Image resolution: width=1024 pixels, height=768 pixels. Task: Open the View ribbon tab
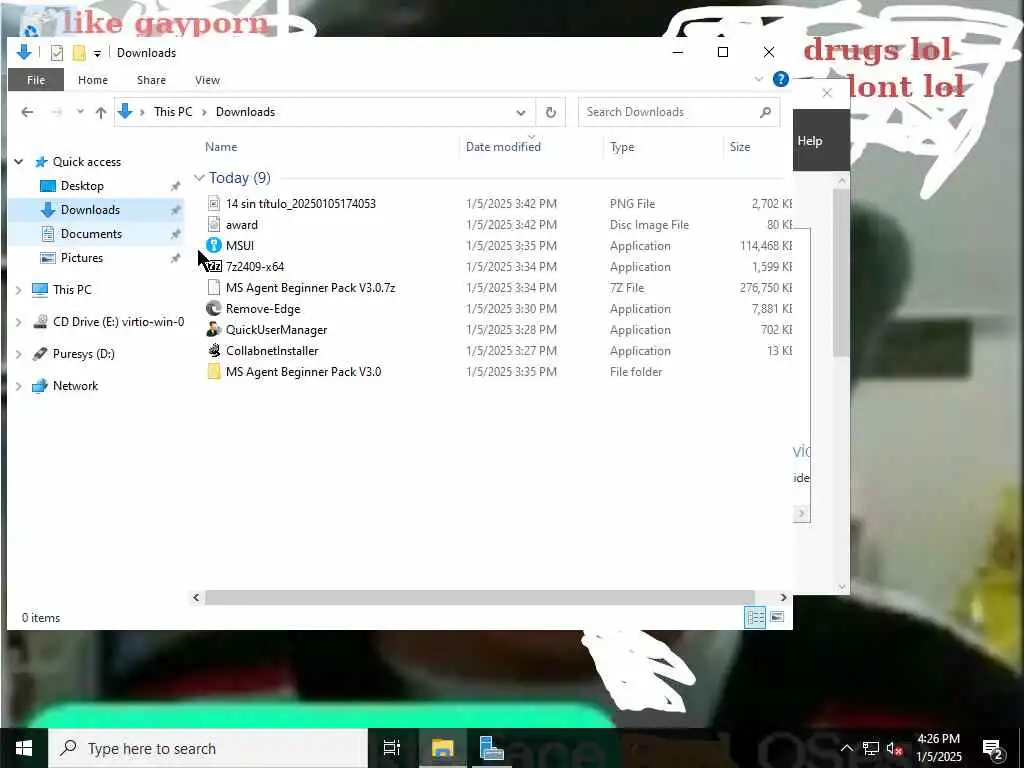coord(208,80)
